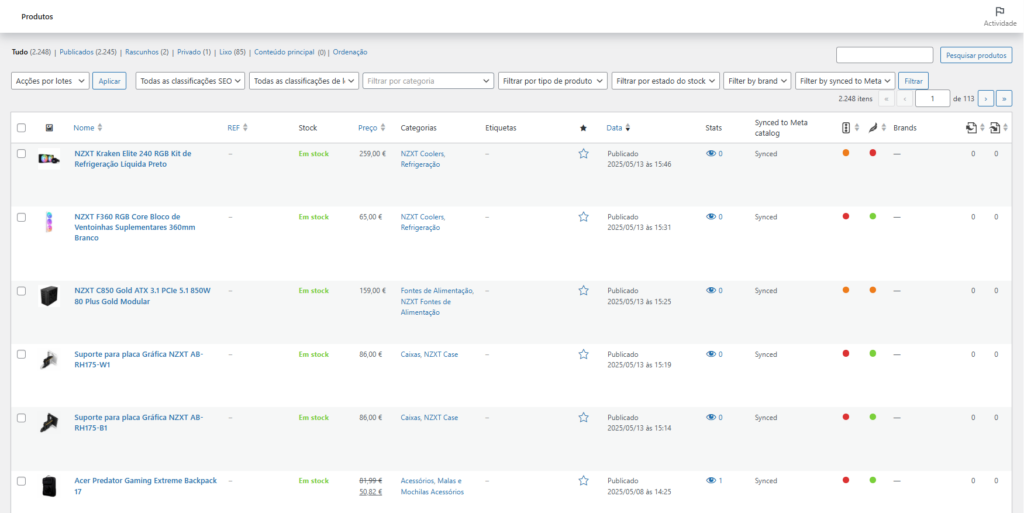Check the Acer Predator Backpack row checkbox
Viewport: 1024px width, 513px height.
tap(22, 480)
